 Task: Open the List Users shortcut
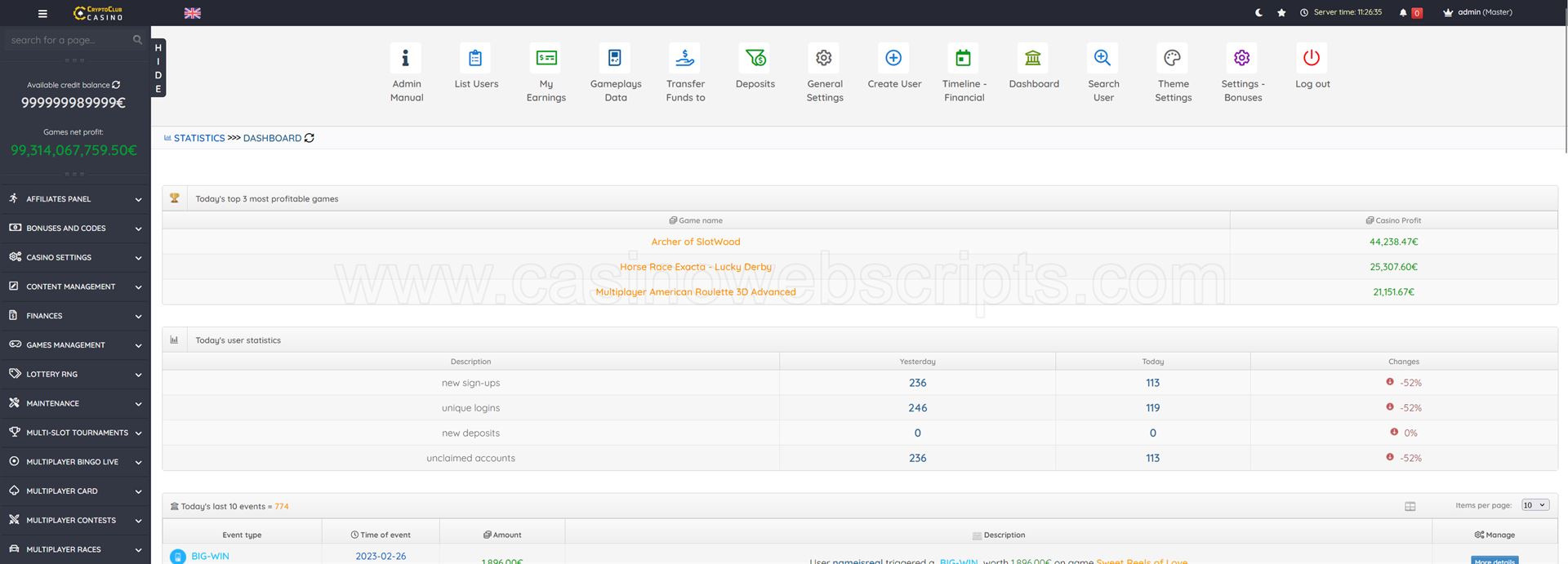tap(476, 66)
